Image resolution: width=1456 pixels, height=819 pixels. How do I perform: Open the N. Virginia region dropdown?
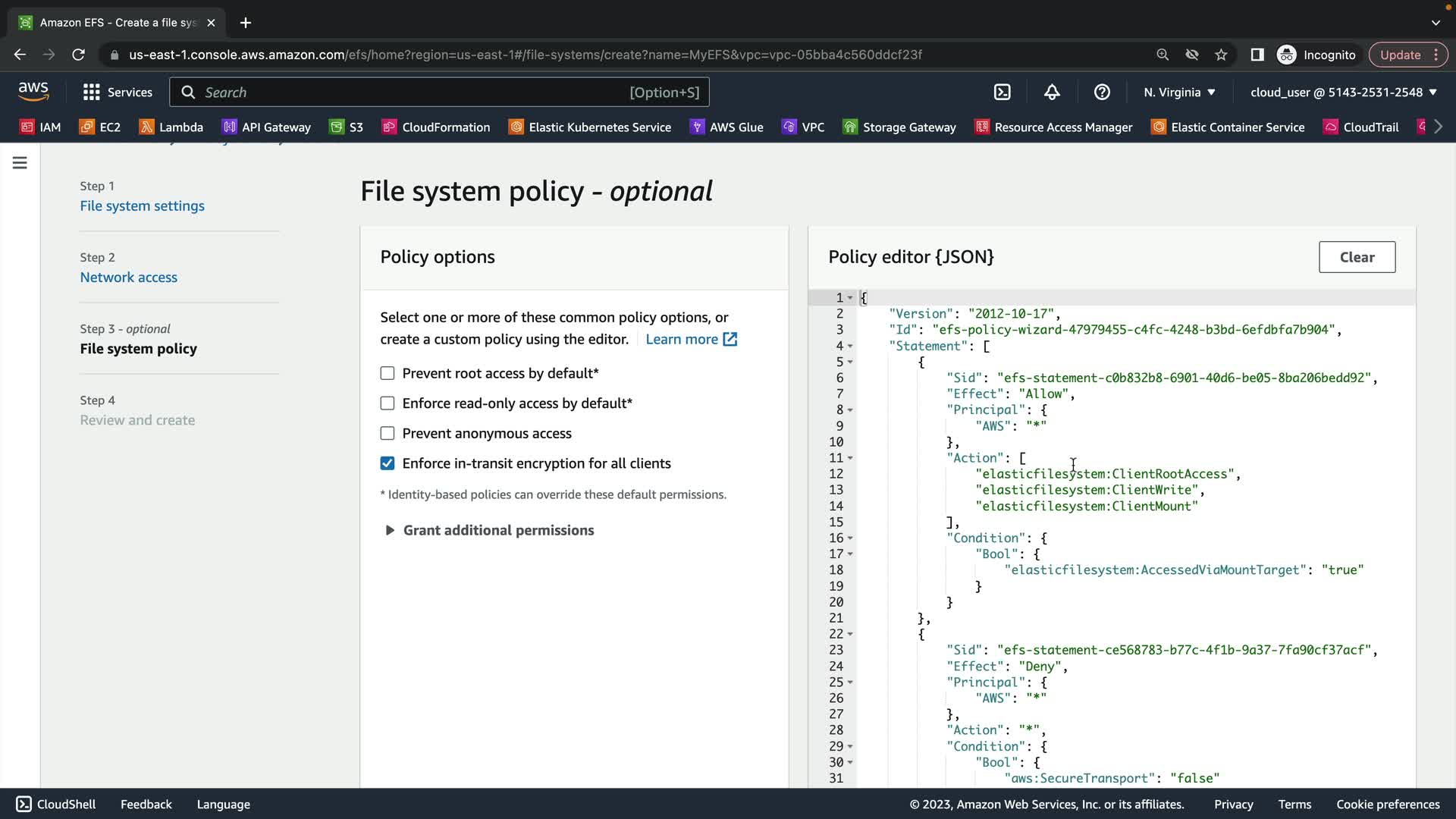1179,92
